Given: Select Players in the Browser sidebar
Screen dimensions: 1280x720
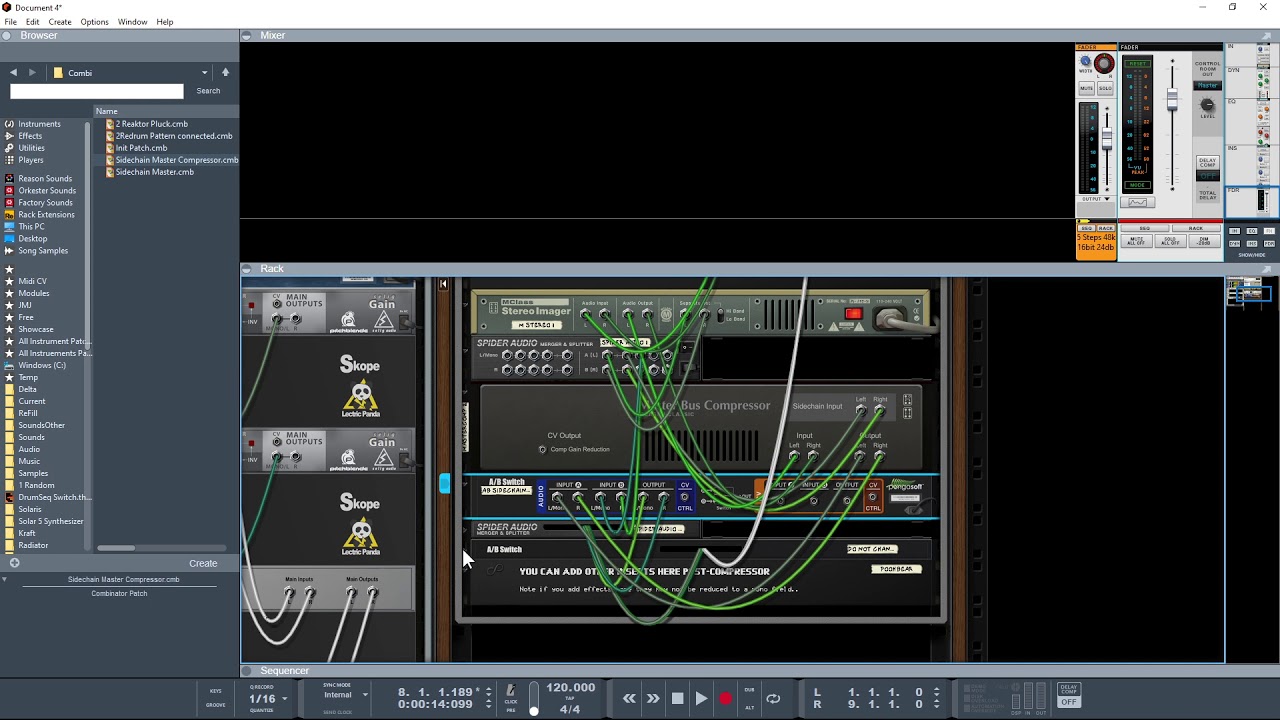Looking at the screenshot, I should click(x=31, y=160).
